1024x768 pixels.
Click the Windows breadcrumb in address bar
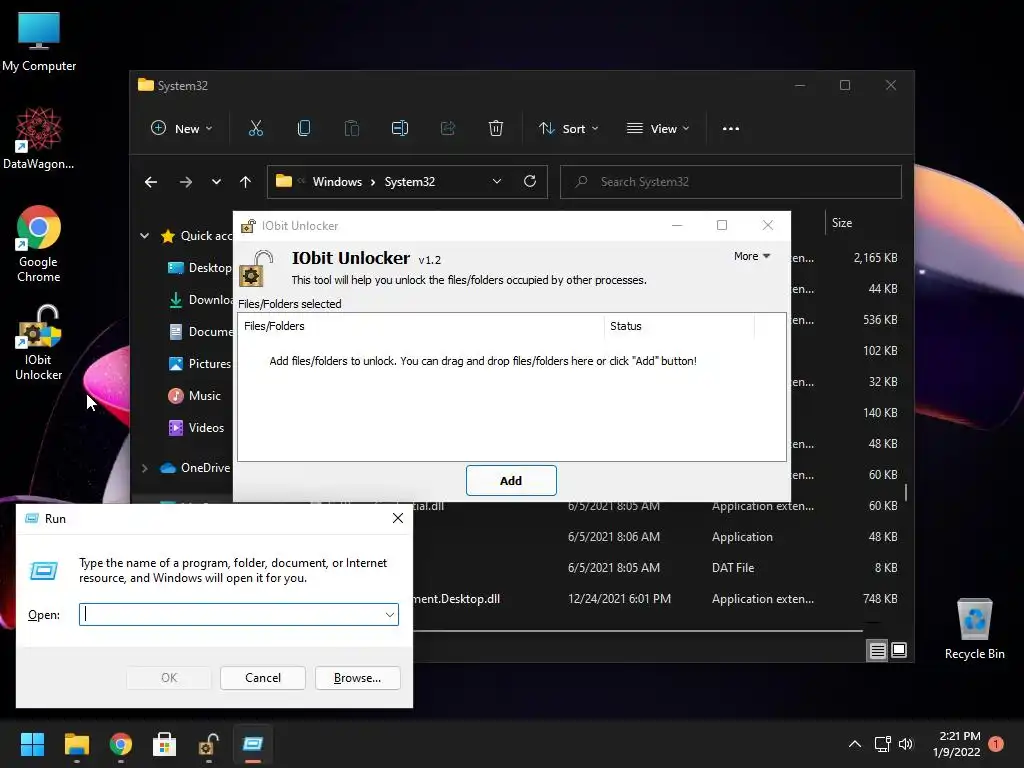337,182
